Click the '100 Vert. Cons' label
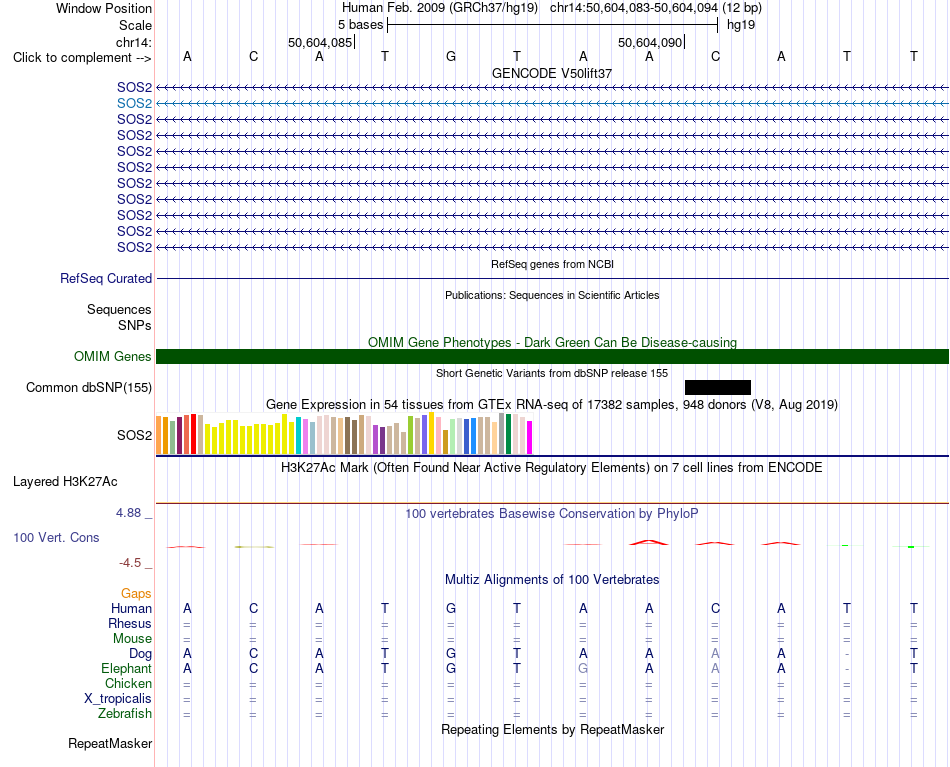This screenshot has height=767, width=950. pyautogui.click(x=56, y=537)
